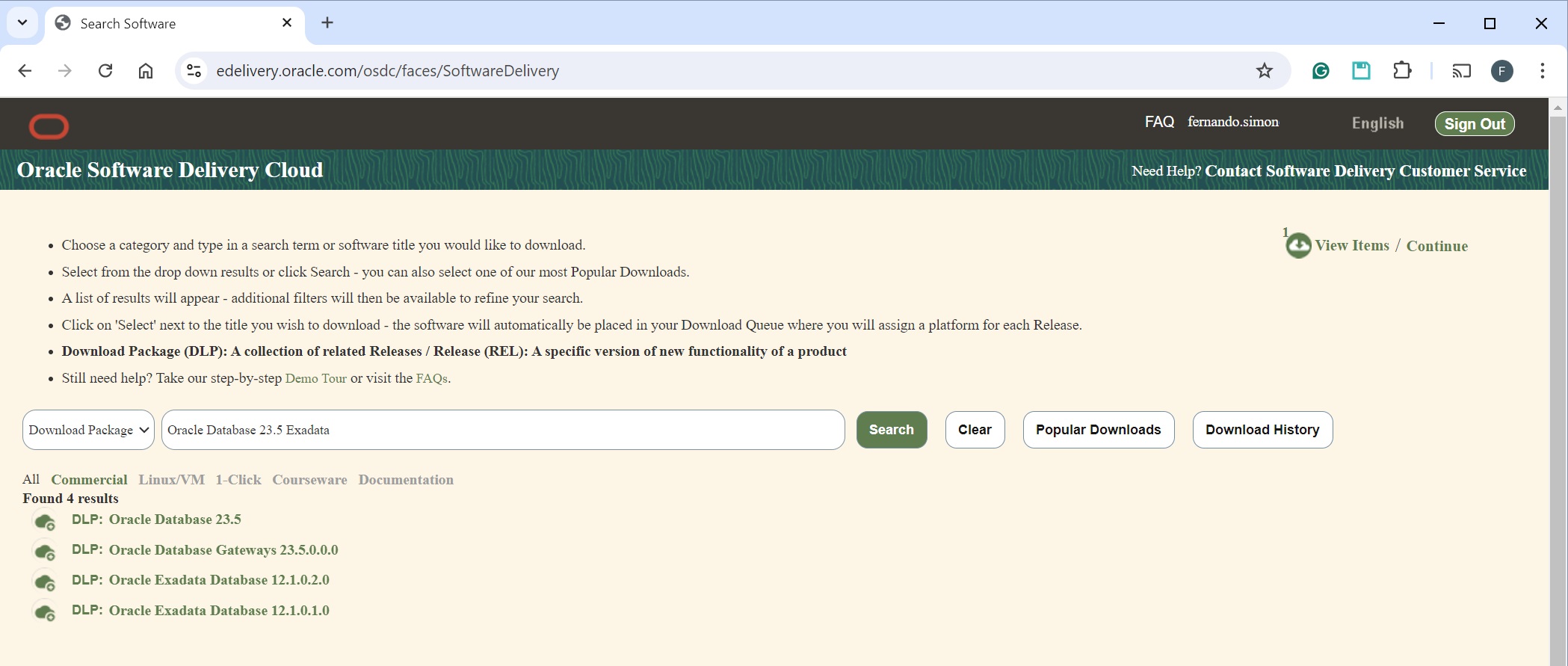Filter results by Linux/VM
This screenshot has width=1568, height=666.
pos(171,480)
